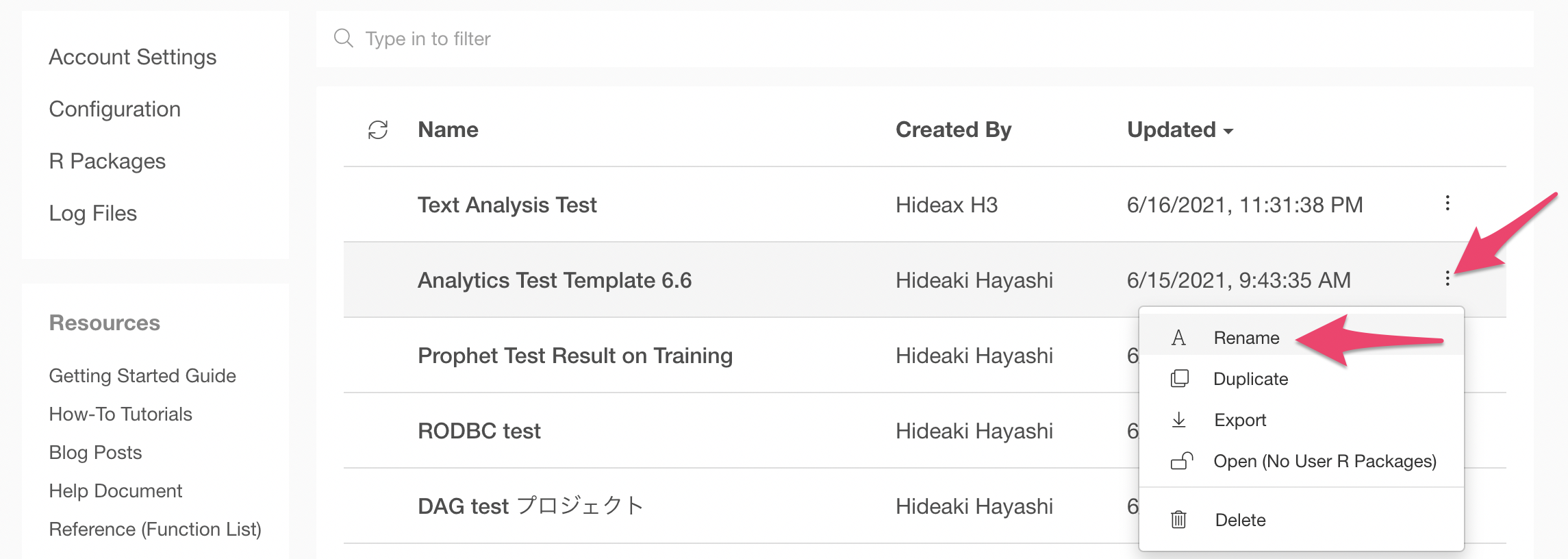Select Duplicate from the context menu
1568x559 pixels.
(1250, 379)
